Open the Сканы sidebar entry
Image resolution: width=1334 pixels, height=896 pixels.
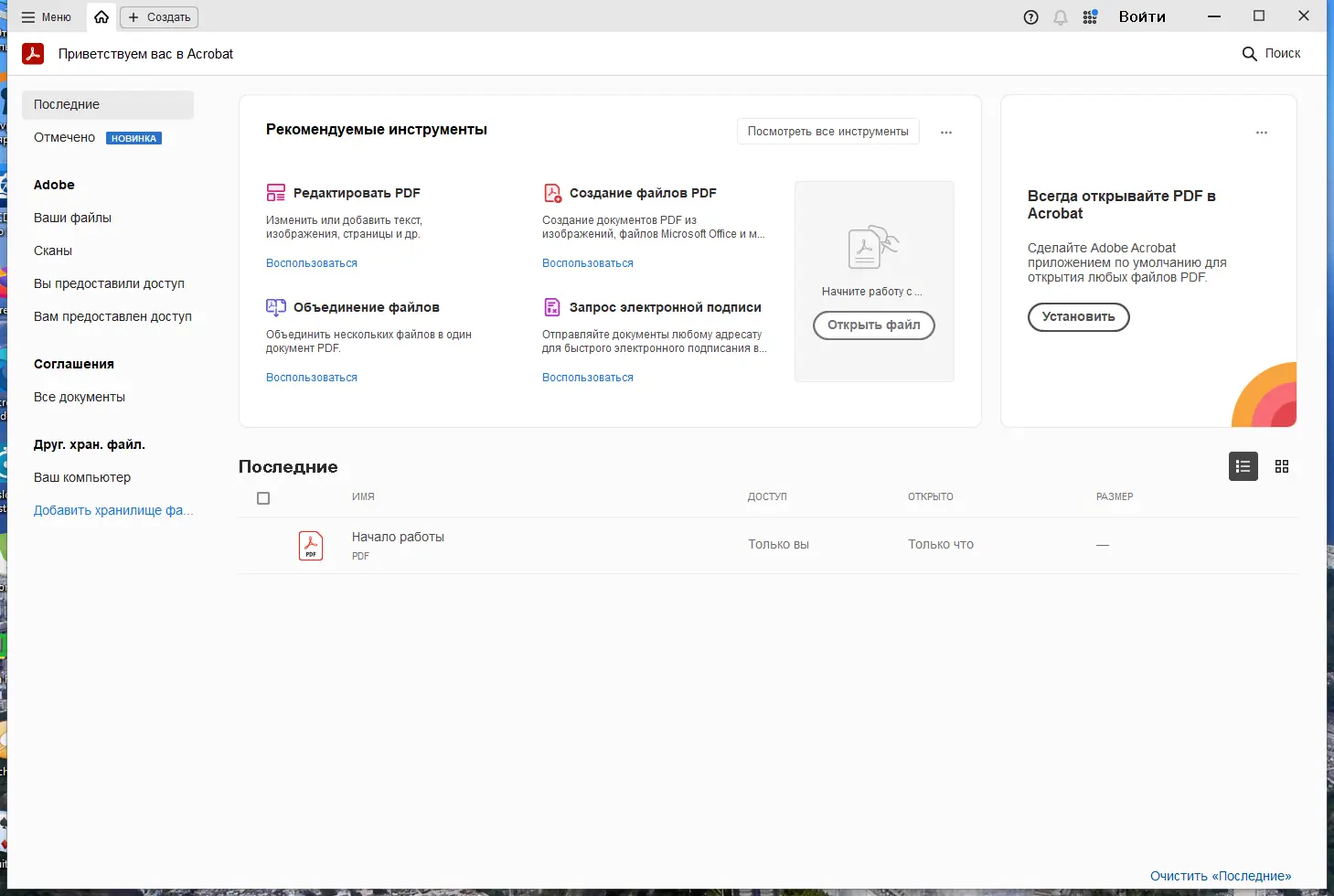[x=52, y=250]
